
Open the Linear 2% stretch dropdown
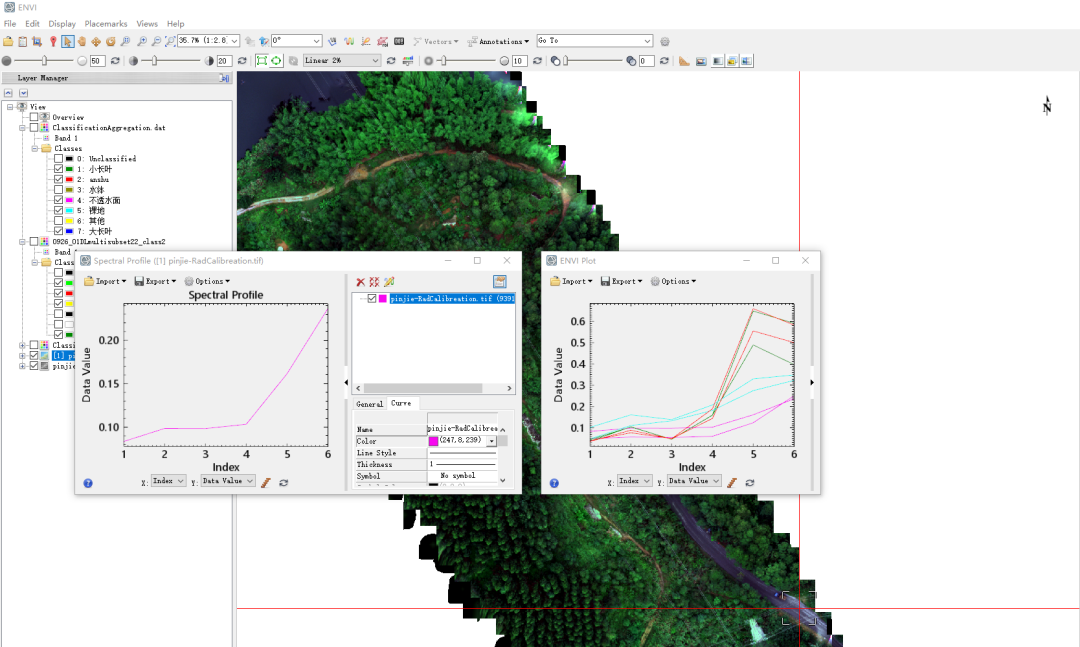point(342,61)
